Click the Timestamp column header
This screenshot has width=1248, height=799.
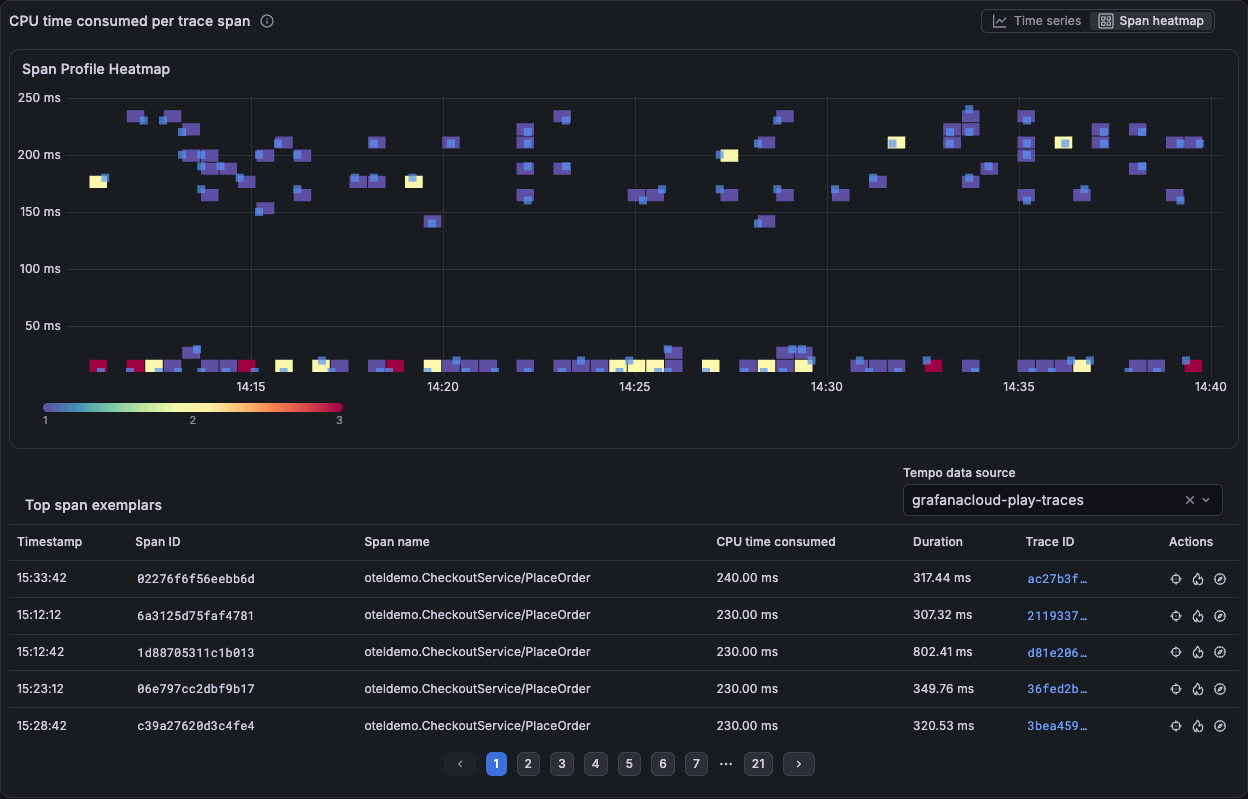click(x=49, y=542)
